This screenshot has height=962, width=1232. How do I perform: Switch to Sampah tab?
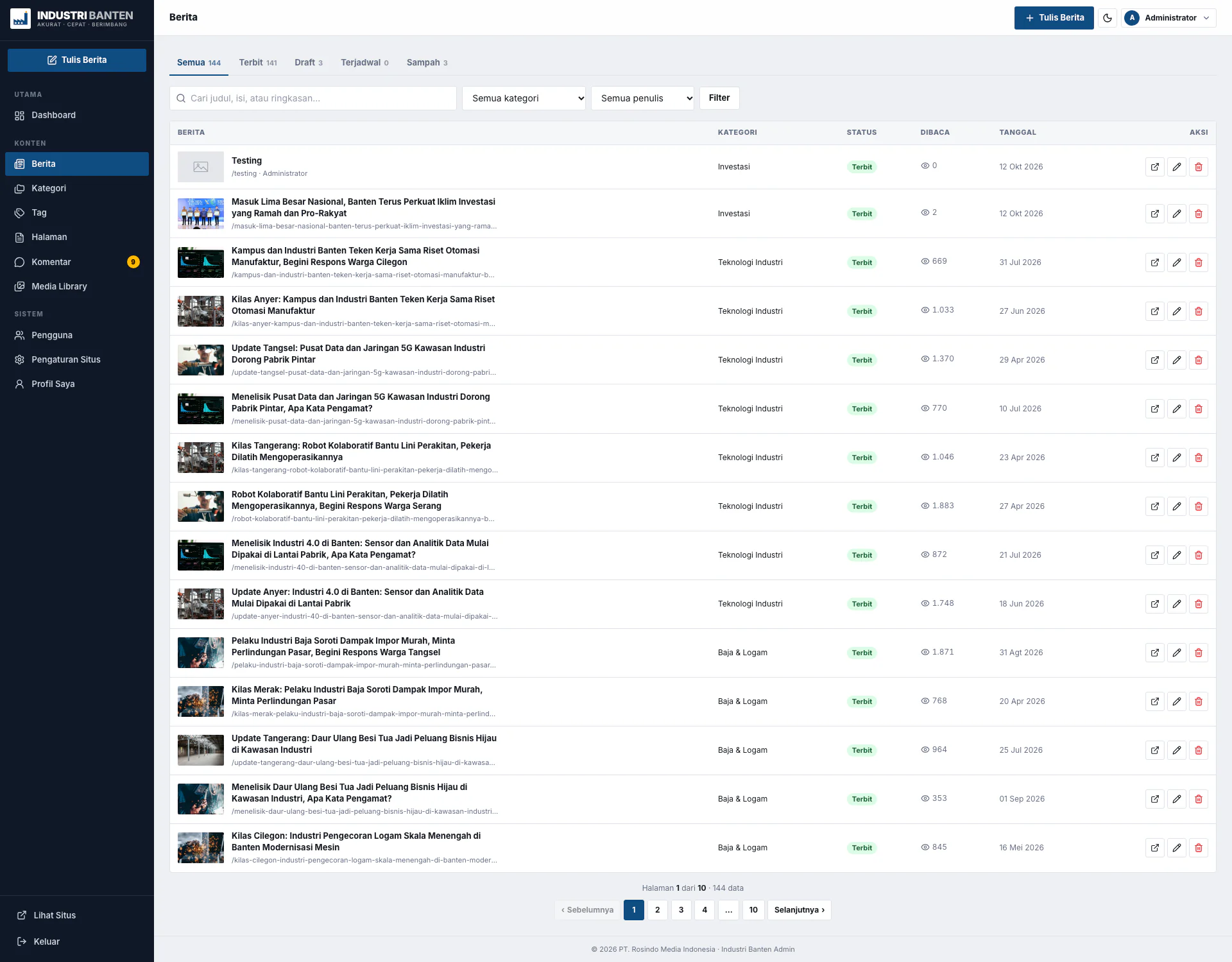tap(427, 63)
